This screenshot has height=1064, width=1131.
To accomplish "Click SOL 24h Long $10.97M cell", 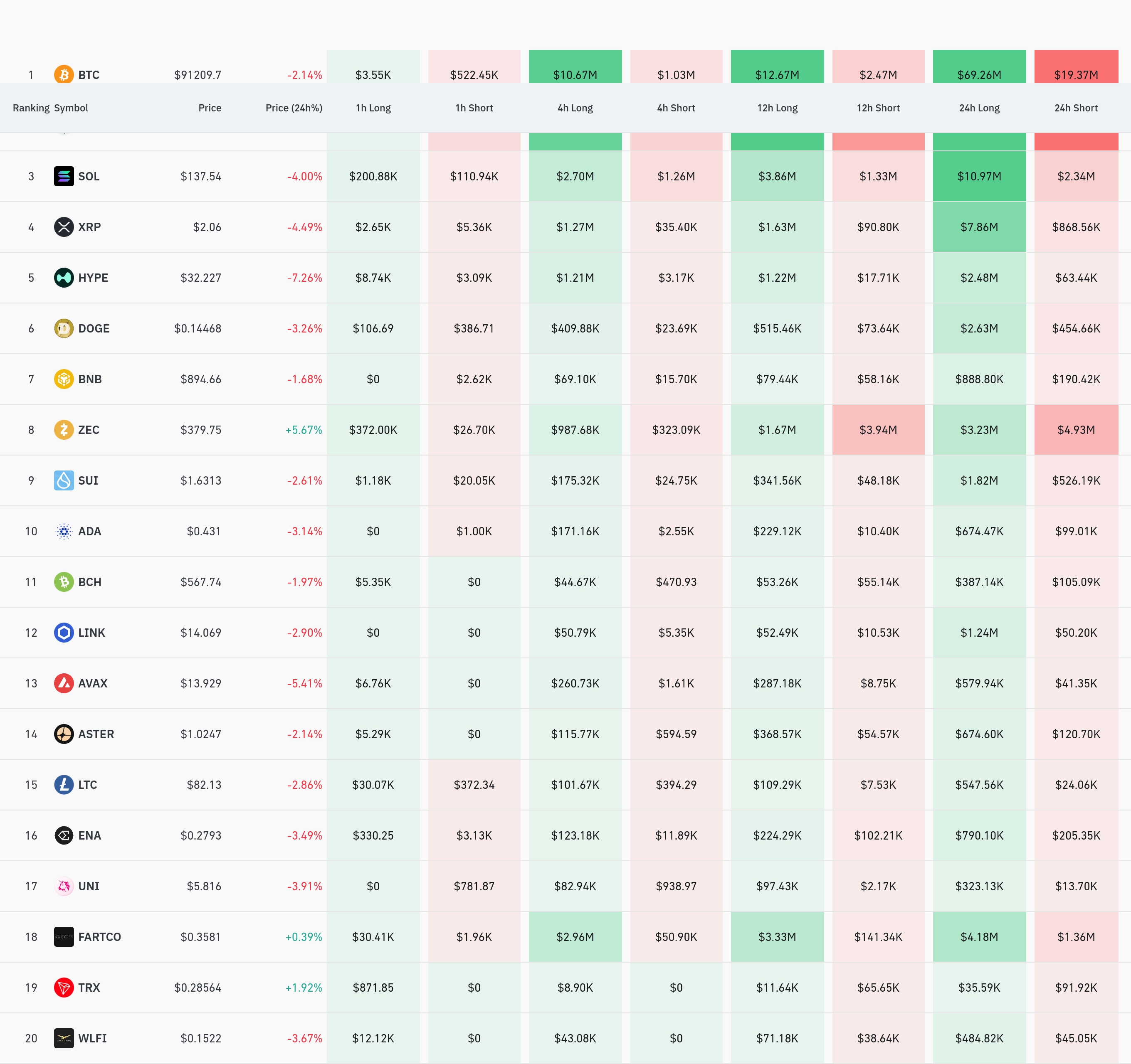I will pyautogui.click(x=978, y=176).
